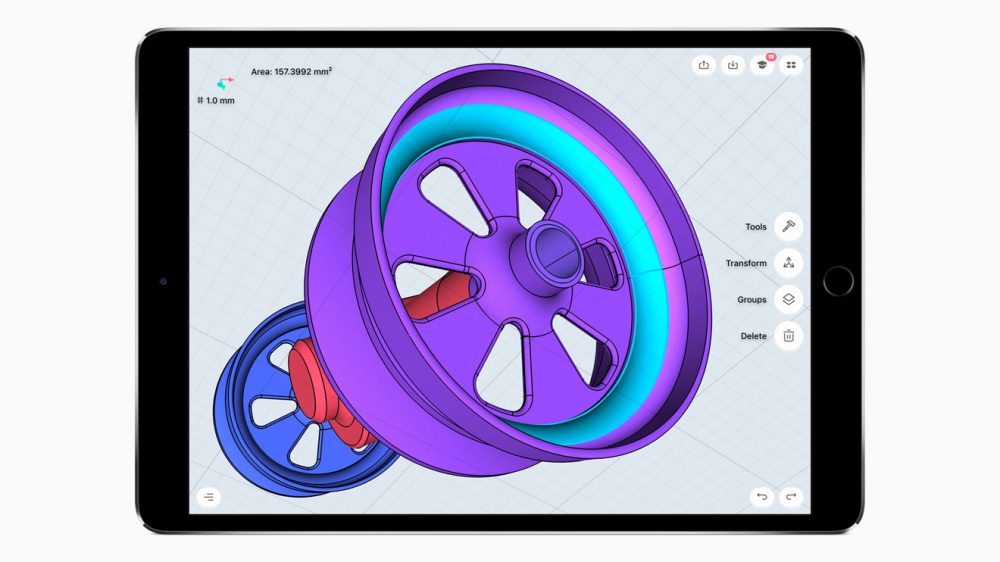1000x562 pixels.
Task: Open the Tools hammer icon
Action: 788,227
